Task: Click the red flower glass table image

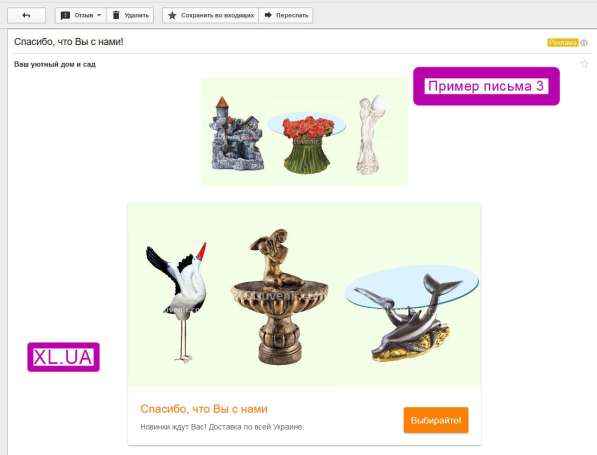Action: tap(307, 143)
